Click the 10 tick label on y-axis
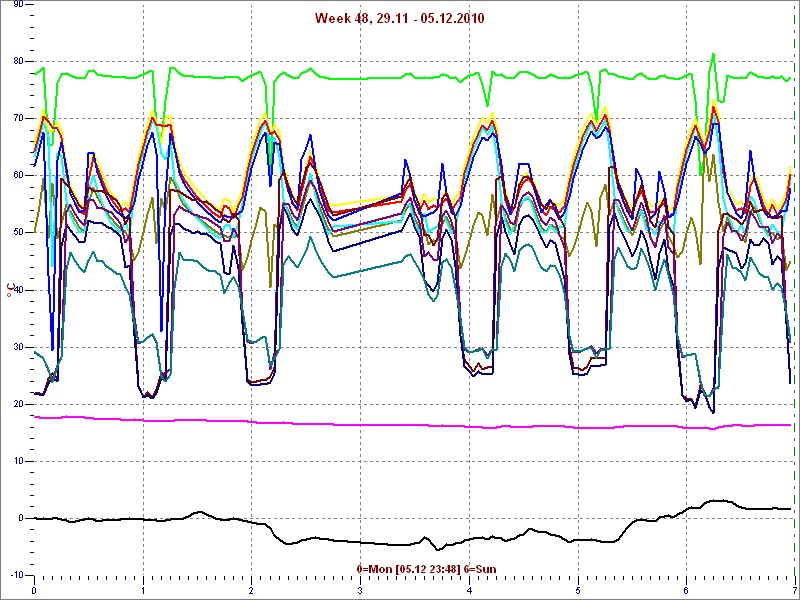The height and width of the screenshot is (600, 800). 17,461
